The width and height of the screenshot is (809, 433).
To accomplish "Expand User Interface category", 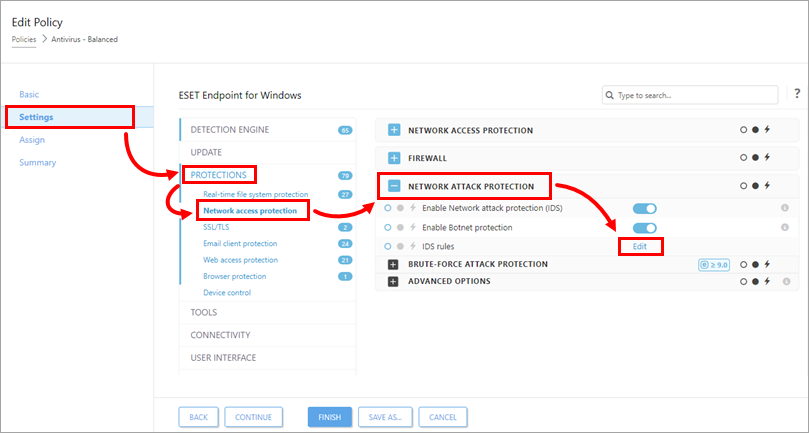I will pos(267,358).
